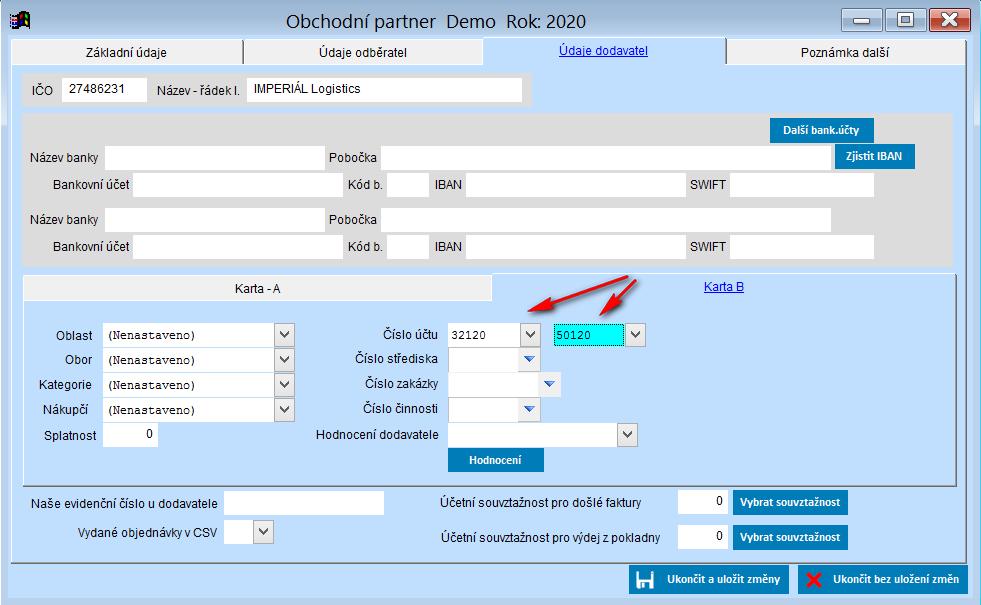The width and height of the screenshot is (981, 605).
Task: Click the highlighted 50120 account field
Action: click(589, 335)
